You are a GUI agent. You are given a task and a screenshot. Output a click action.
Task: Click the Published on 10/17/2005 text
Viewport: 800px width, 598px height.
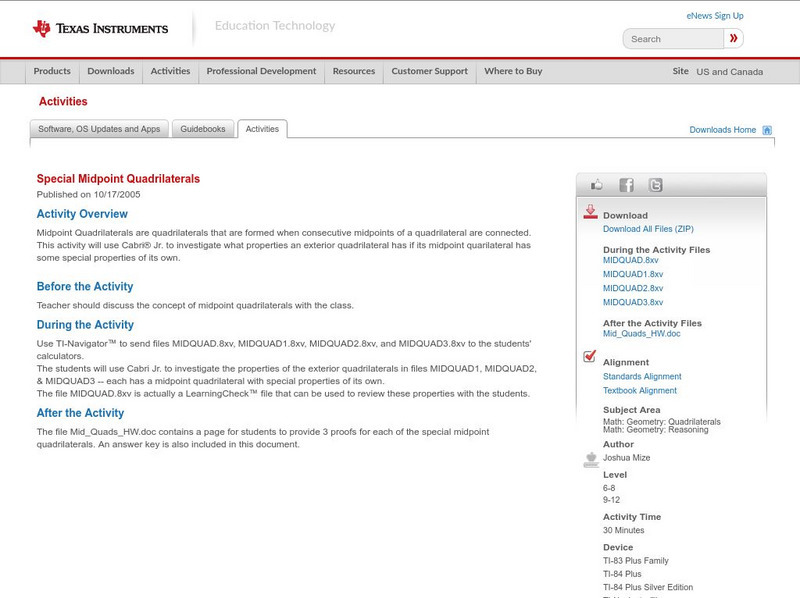coord(88,194)
